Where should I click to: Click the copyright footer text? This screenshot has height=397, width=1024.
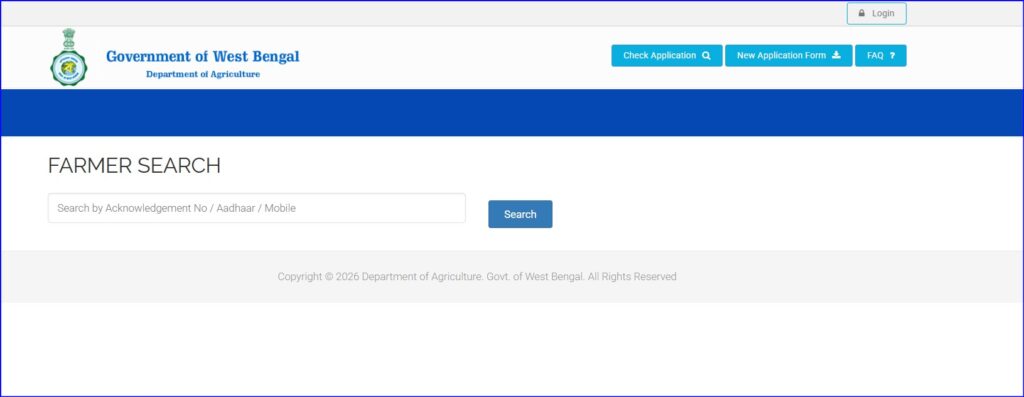[x=477, y=277]
